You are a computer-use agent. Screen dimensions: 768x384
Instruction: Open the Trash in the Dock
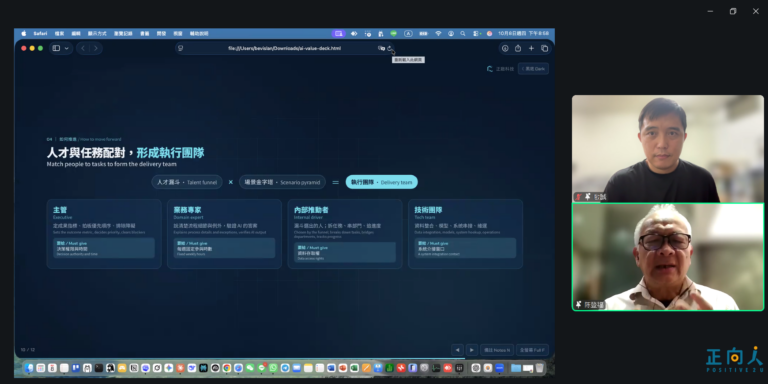(x=539, y=368)
